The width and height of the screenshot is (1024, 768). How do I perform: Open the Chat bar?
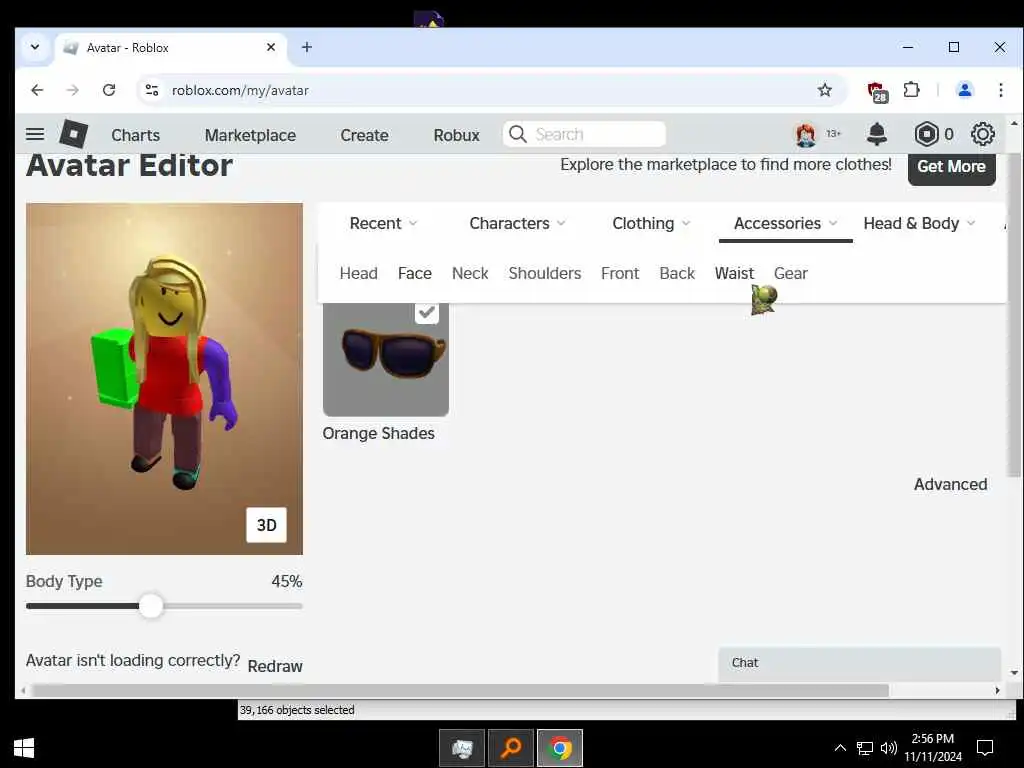coord(859,664)
